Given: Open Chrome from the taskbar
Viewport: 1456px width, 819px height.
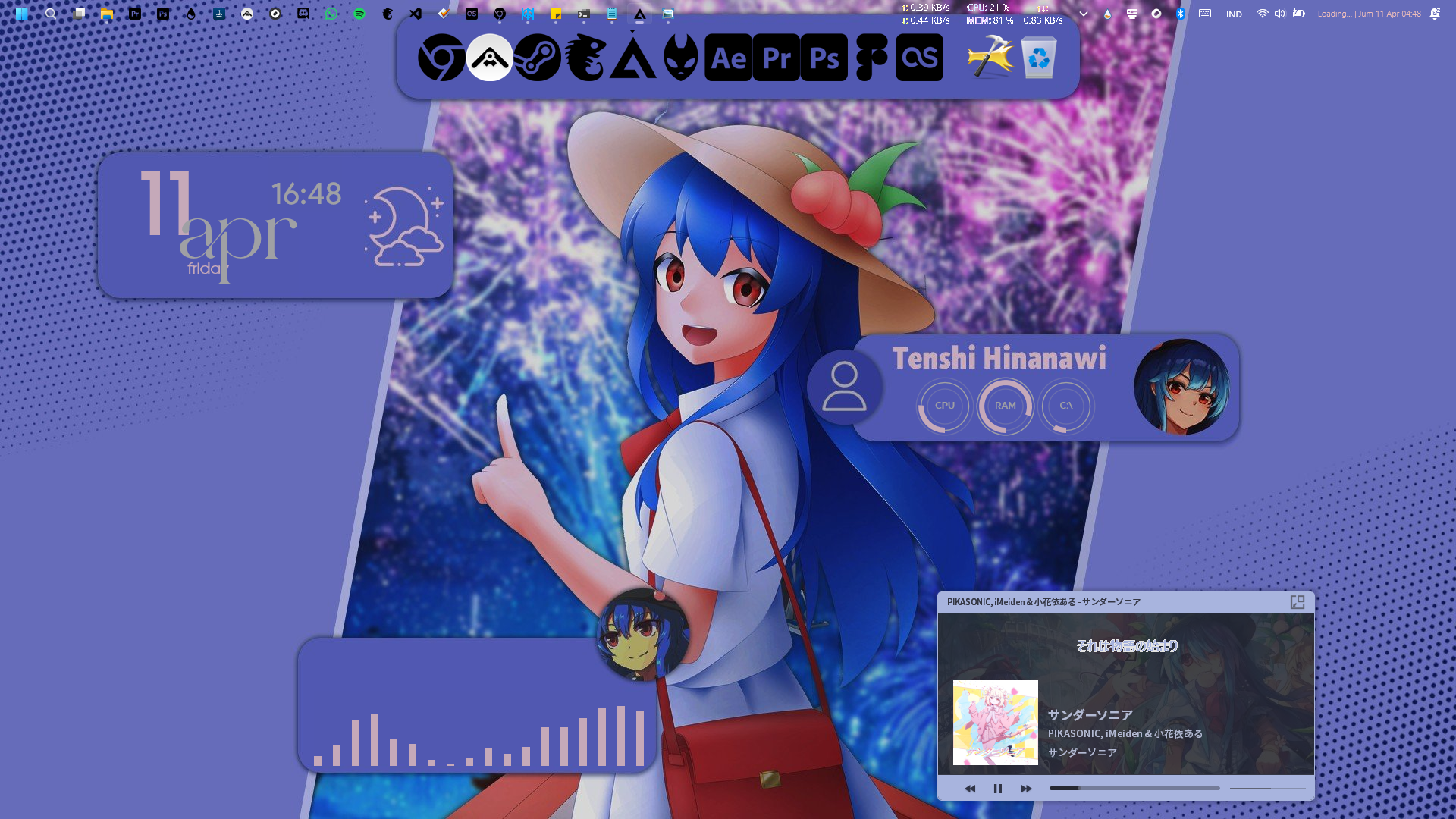Looking at the screenshot, I should [x=500, y=14].
